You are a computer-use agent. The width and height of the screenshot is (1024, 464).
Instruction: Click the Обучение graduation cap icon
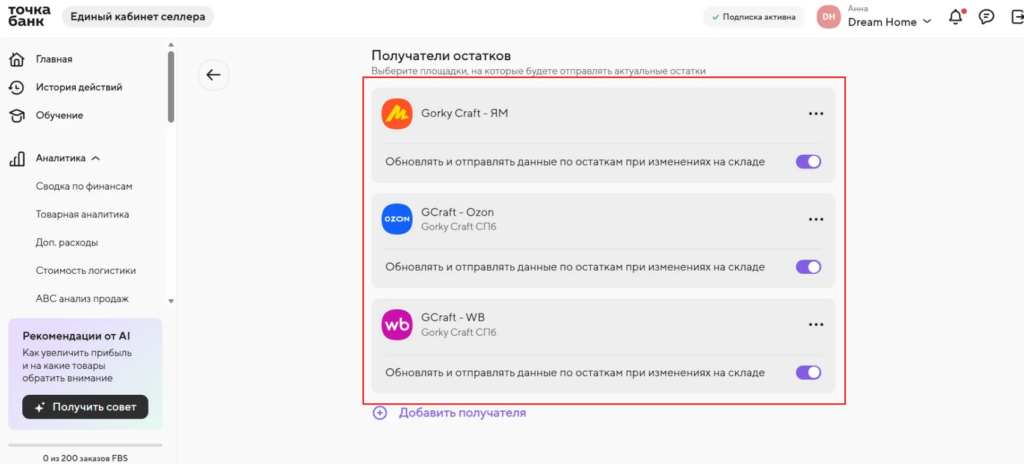point(17,116)
